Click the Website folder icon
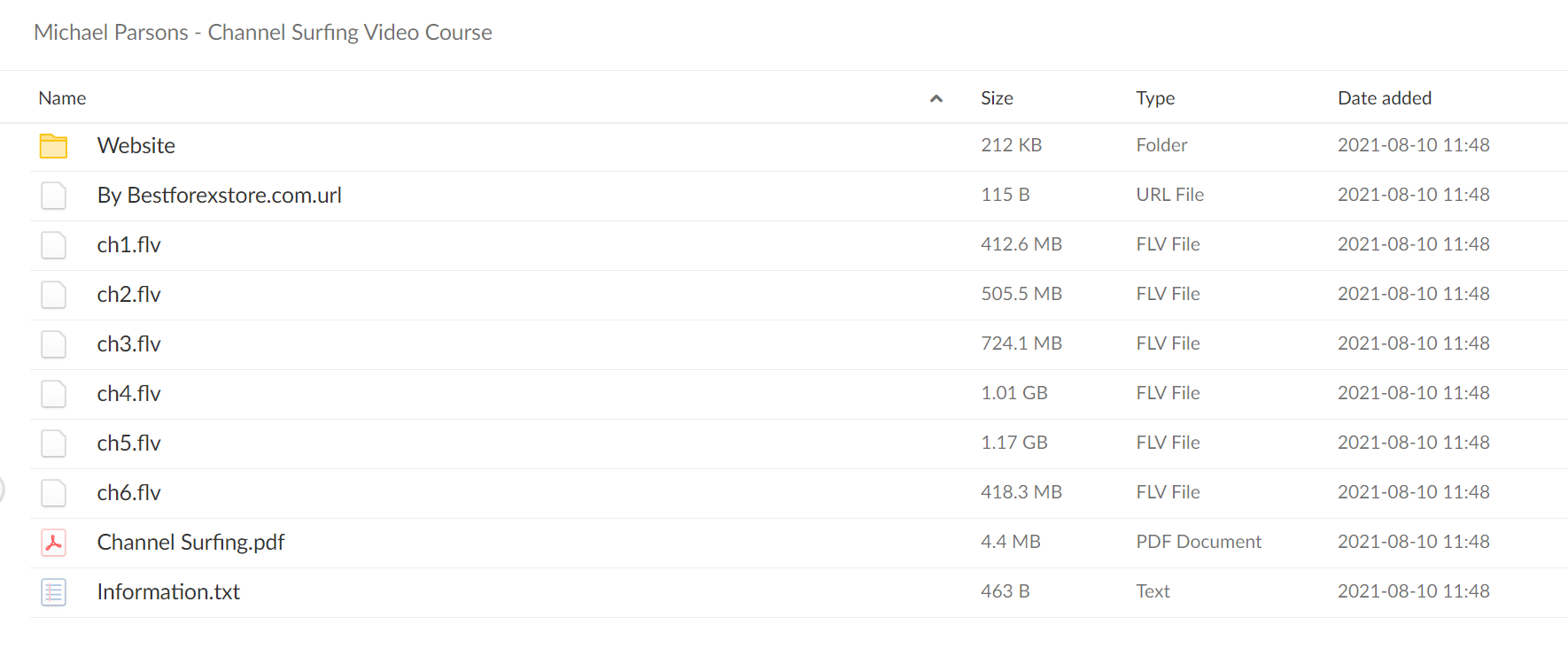The width and height of the screenshot is (1568, 648). tap(53, 146)
